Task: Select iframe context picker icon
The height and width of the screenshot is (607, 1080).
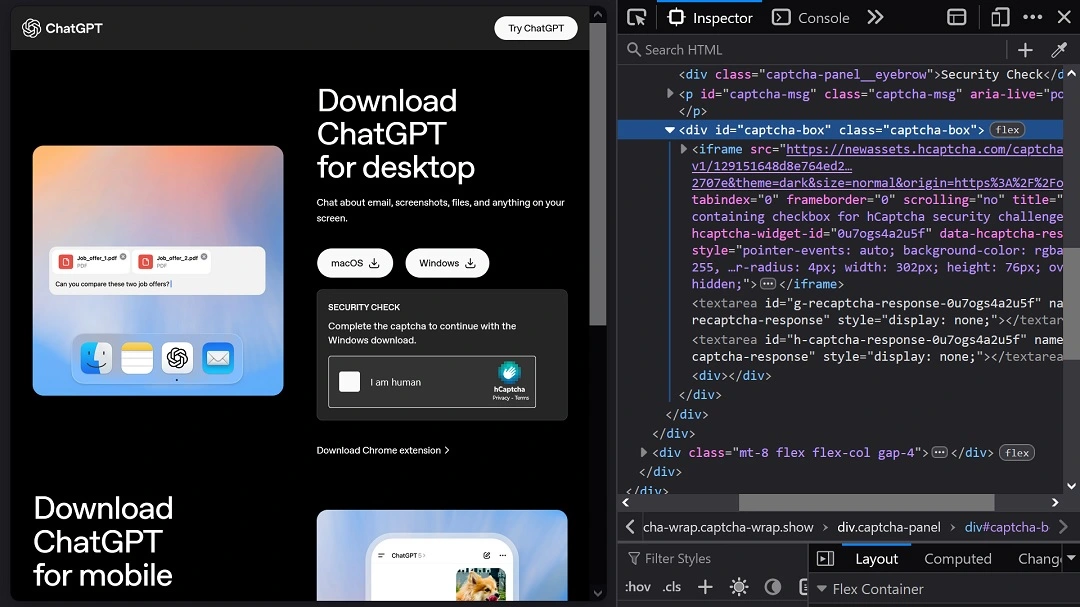Action: coord(957,17)
